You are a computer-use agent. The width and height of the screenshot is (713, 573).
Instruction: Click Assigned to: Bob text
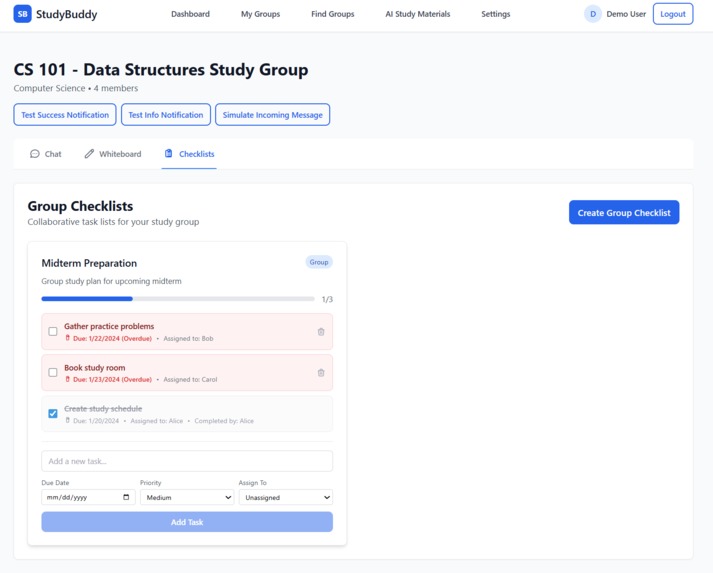(x=188, y=338)
